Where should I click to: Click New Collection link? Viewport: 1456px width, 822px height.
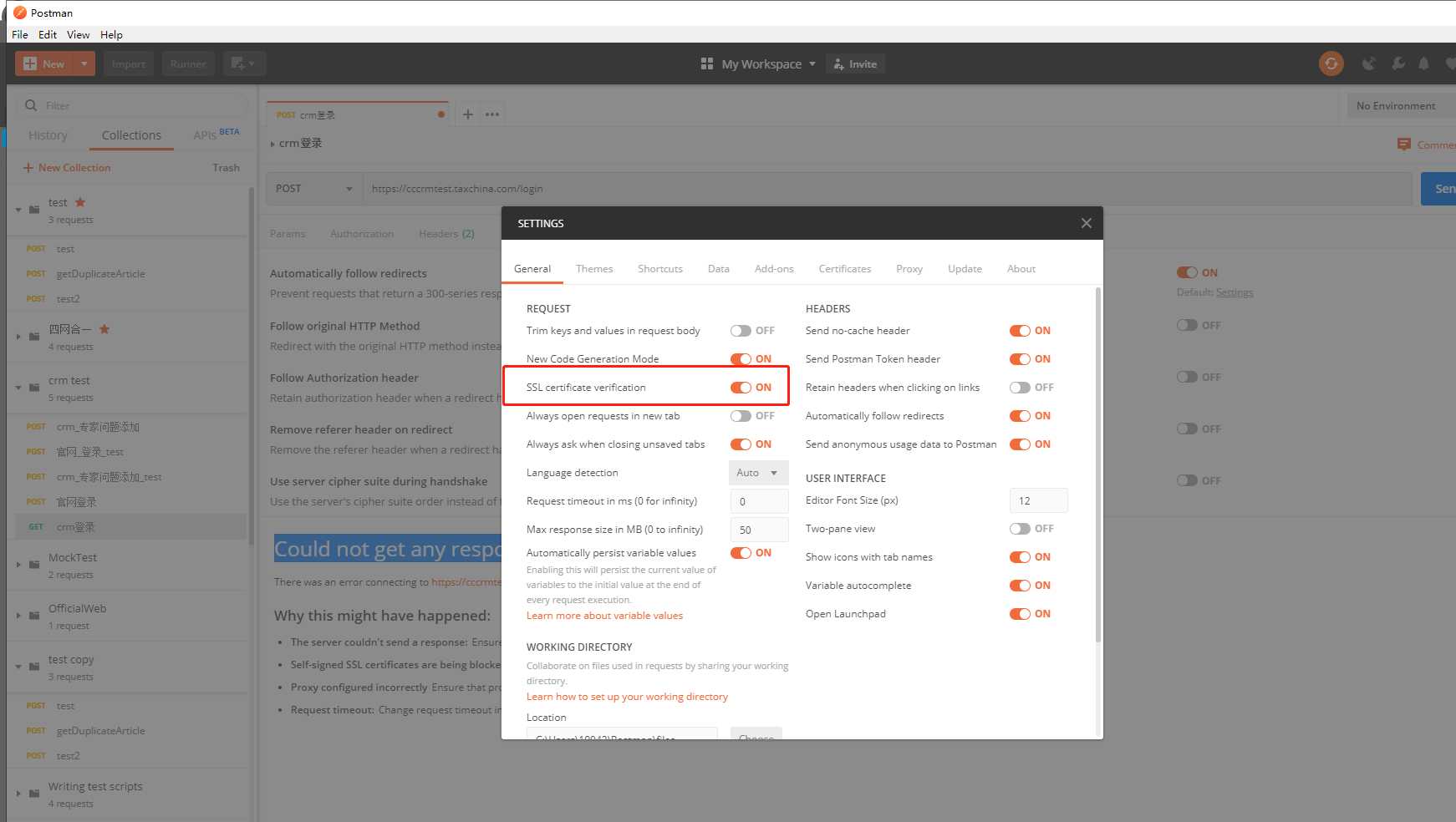pos(67,168)
